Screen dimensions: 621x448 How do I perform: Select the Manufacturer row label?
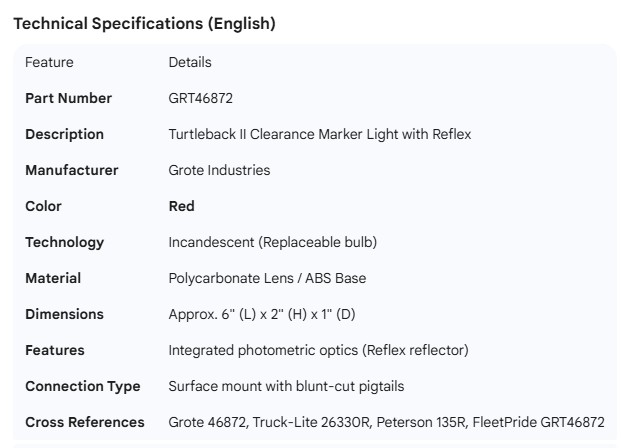tap(71, 170)
